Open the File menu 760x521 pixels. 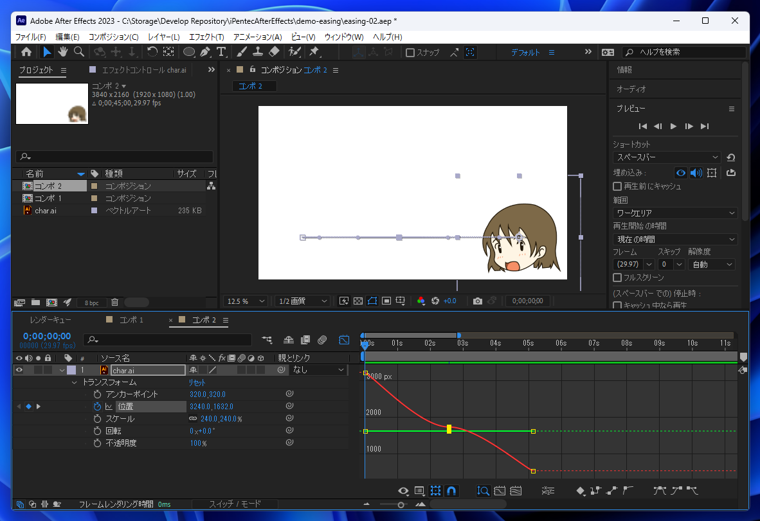click(30, 37)
